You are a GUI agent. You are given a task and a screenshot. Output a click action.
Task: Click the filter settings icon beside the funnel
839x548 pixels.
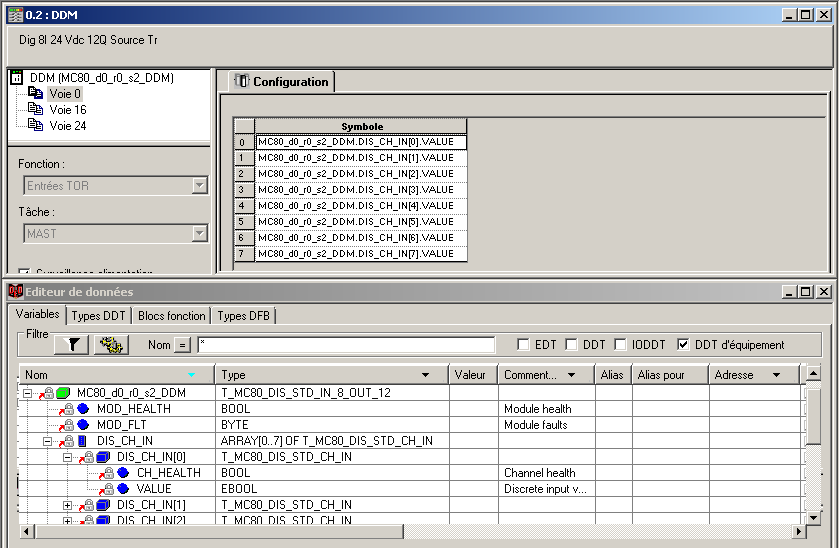[111, 345]
